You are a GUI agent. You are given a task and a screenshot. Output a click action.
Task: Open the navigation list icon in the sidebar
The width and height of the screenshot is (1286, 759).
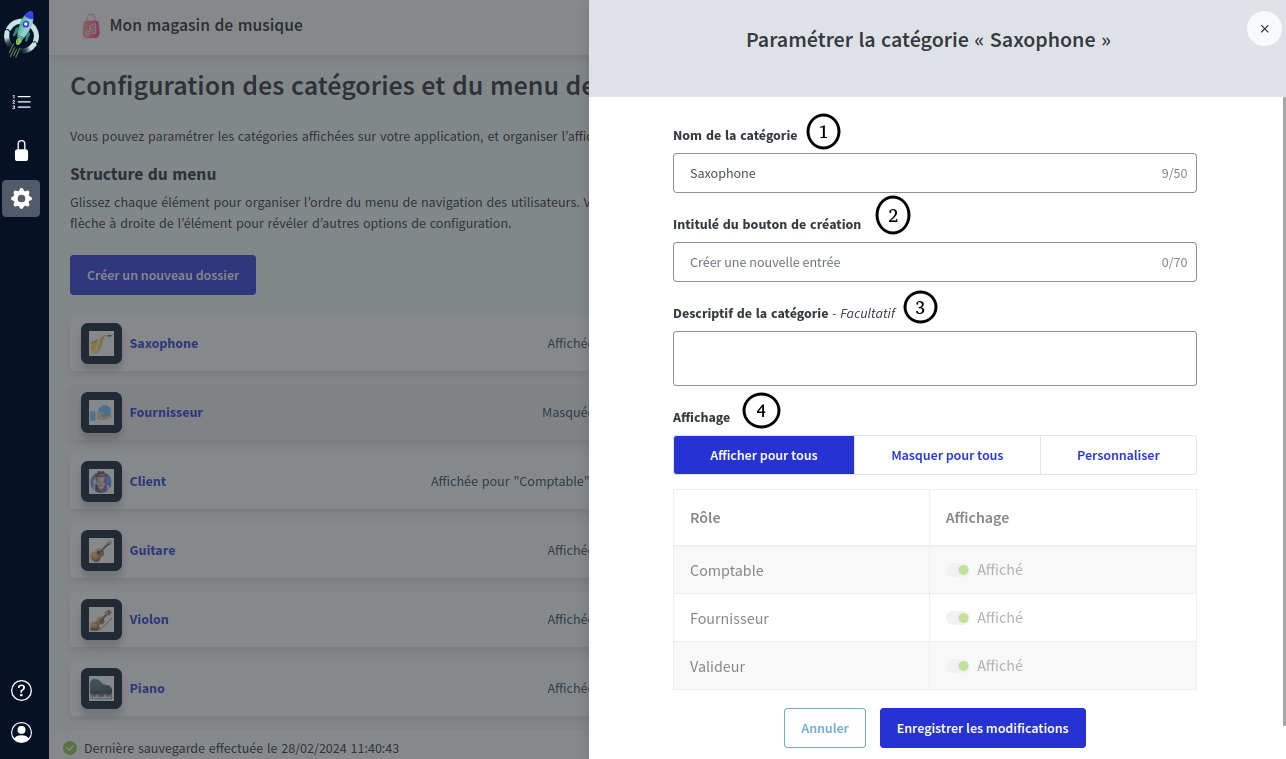tap(21, 102)
